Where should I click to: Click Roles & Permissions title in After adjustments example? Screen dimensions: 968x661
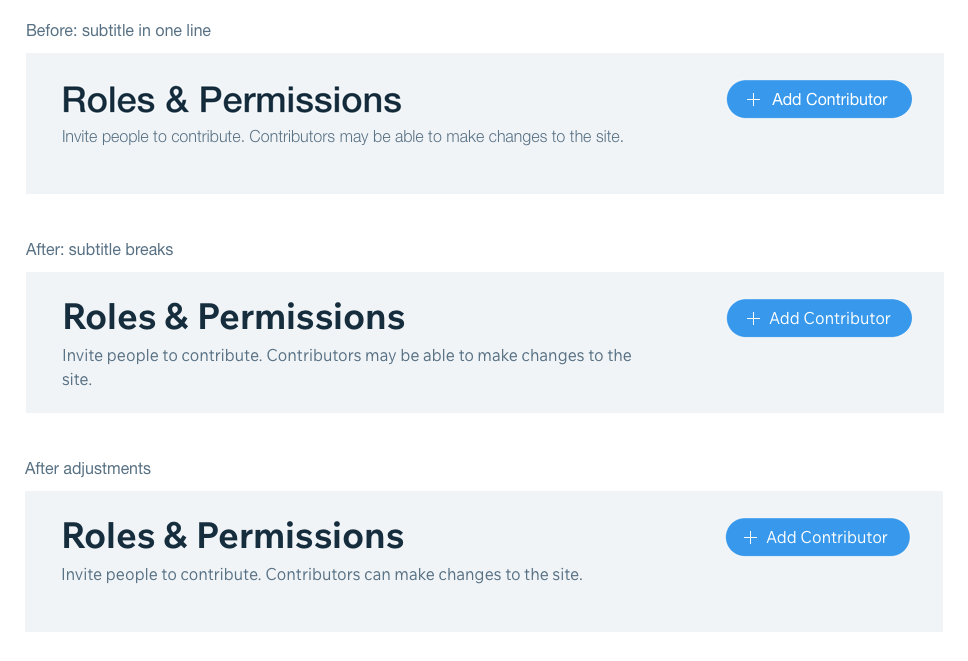232,536
